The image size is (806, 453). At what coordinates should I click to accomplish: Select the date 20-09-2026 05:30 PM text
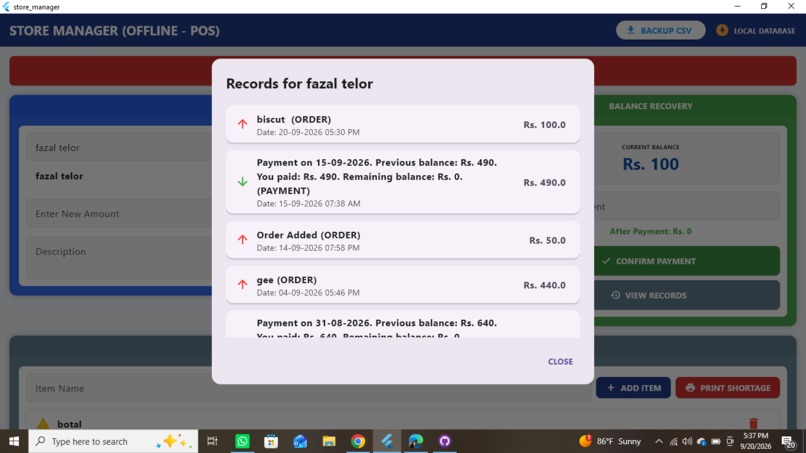click(x=308, y=132)
